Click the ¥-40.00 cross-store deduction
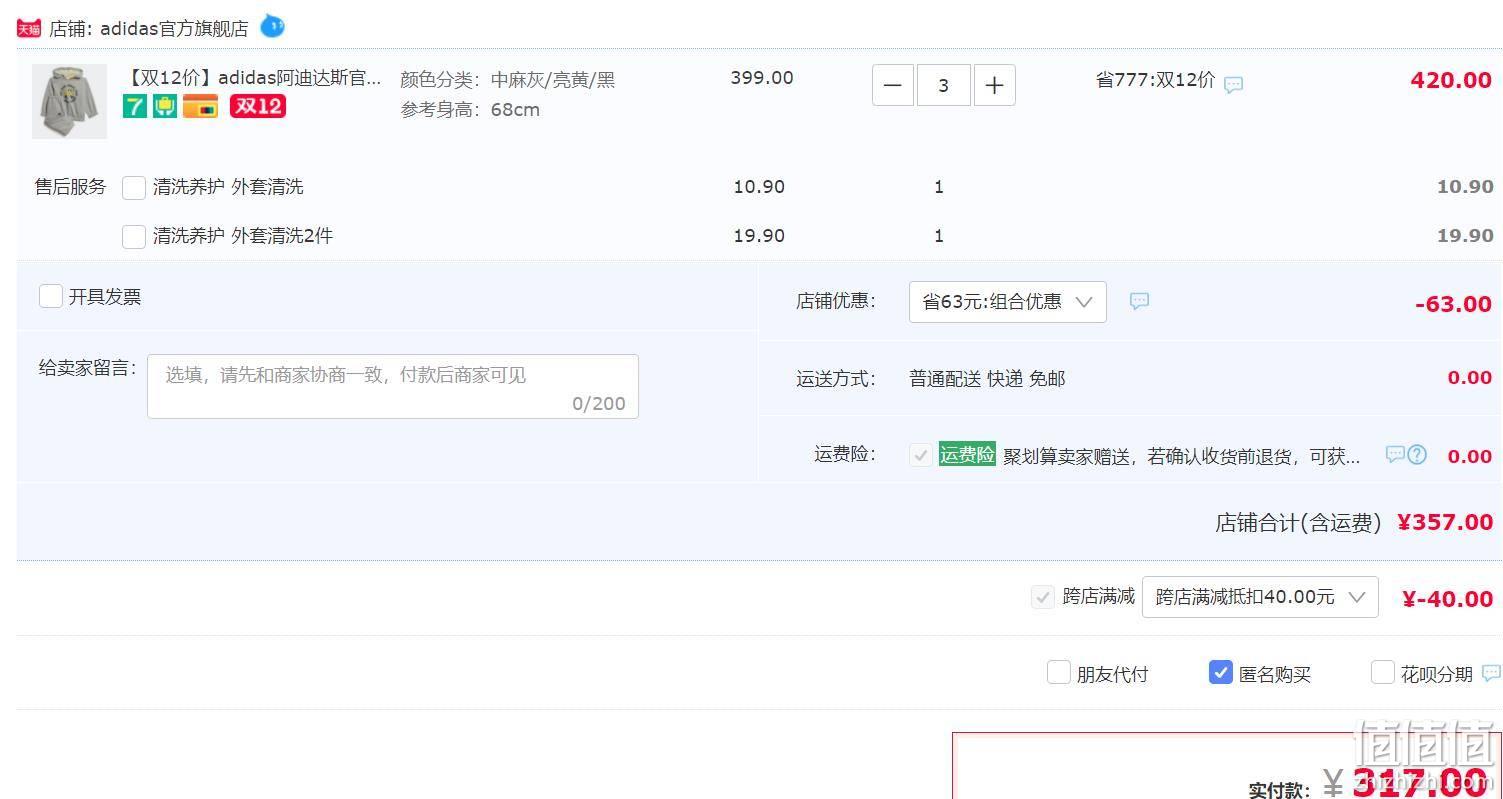 tap(1447, 599)
